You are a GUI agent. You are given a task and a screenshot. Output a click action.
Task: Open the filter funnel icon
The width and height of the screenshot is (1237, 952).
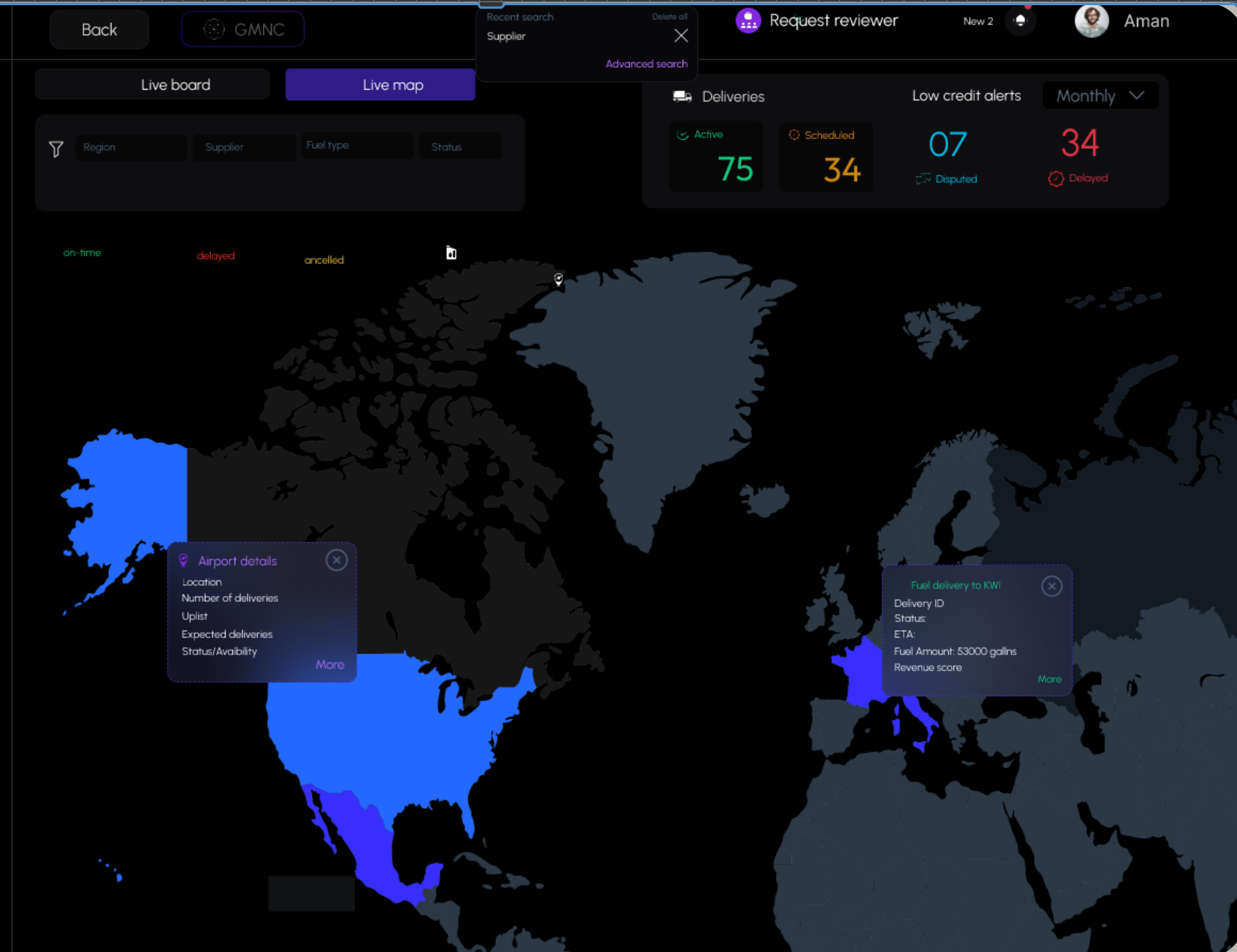click(56, 149)
